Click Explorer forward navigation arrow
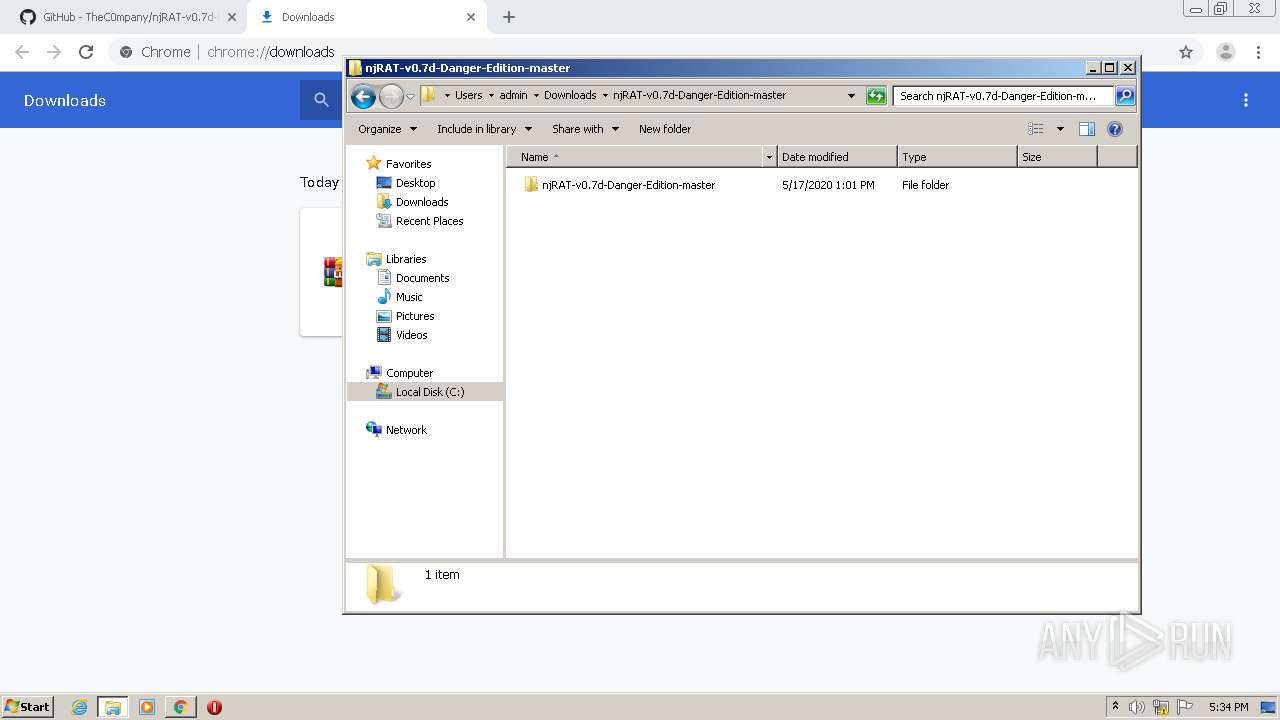Screen dimensions: 1280x720 click(391, 96)
